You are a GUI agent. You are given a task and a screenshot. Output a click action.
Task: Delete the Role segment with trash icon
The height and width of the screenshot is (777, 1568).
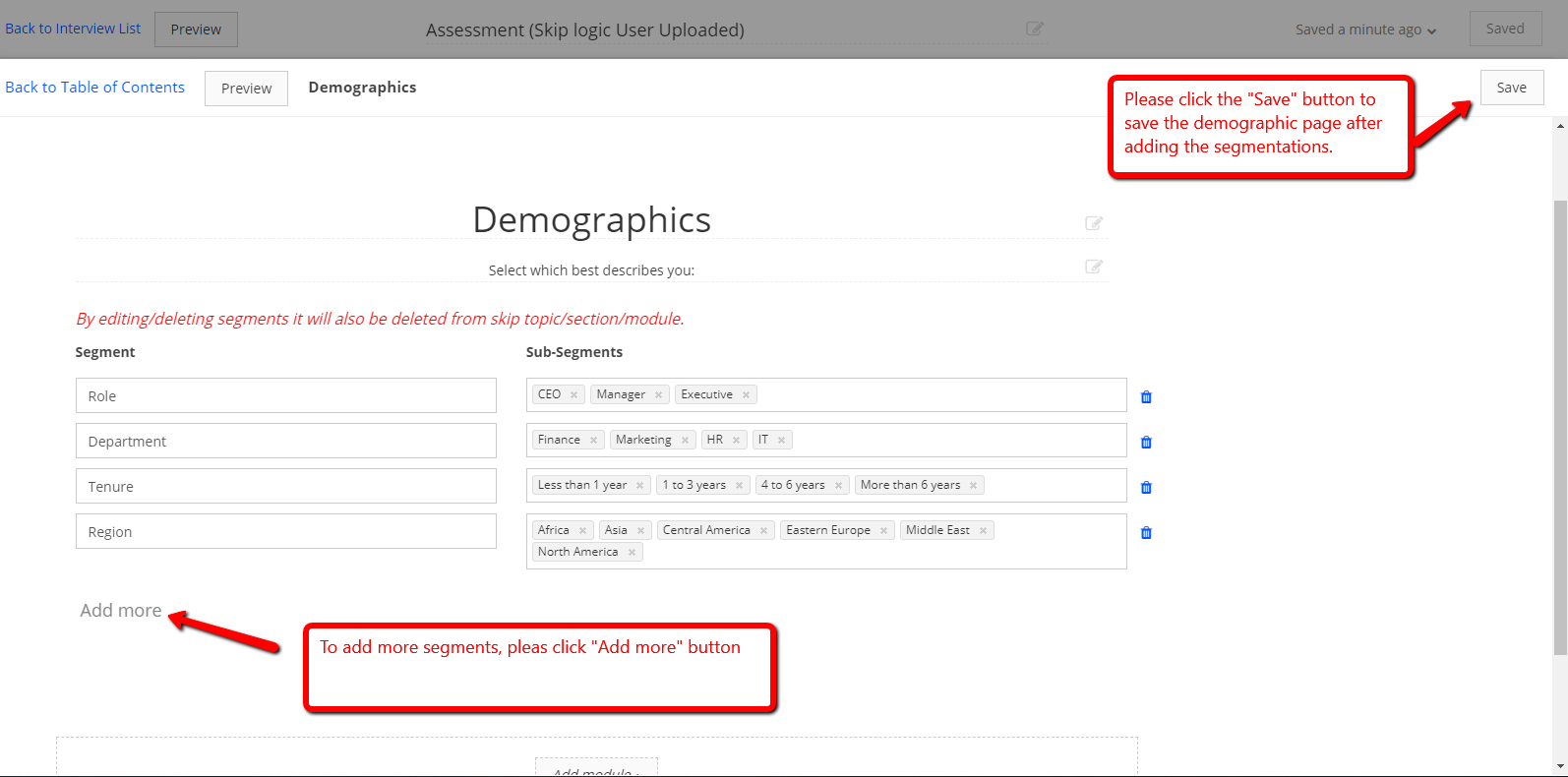pyautogui.click(x=1146, y=397)
